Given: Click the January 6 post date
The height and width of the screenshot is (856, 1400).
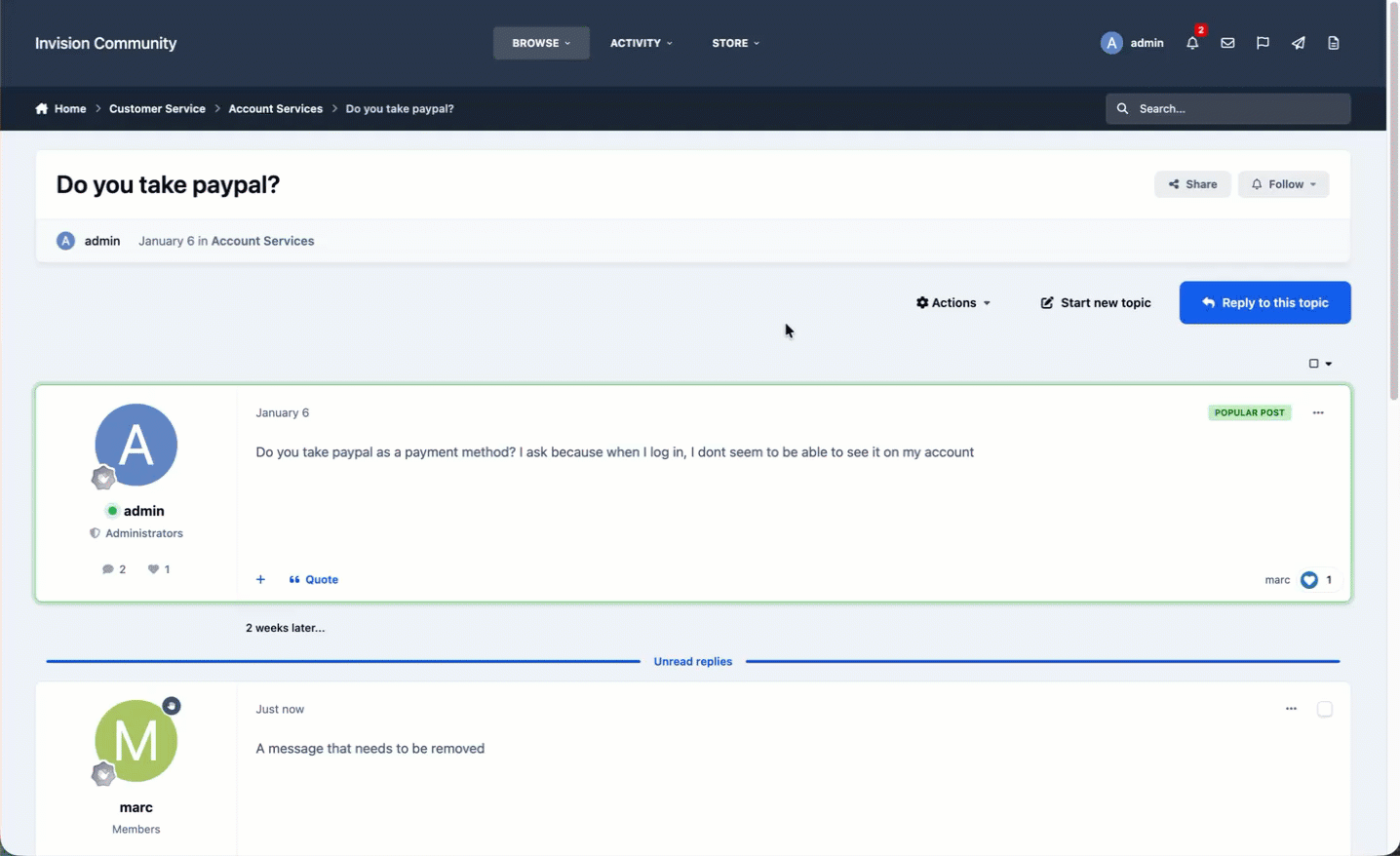Looking at the screenshot, I should click(282, 412).
